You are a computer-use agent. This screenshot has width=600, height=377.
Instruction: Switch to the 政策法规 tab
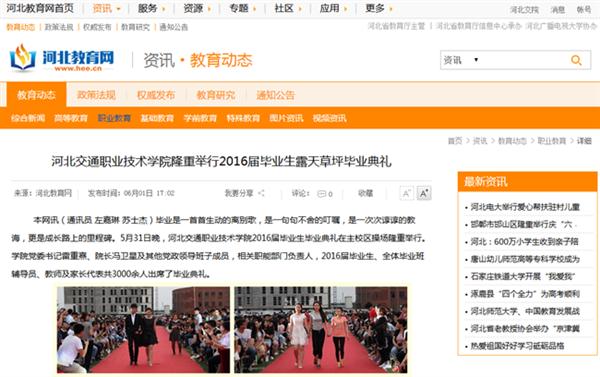[96, 95]
